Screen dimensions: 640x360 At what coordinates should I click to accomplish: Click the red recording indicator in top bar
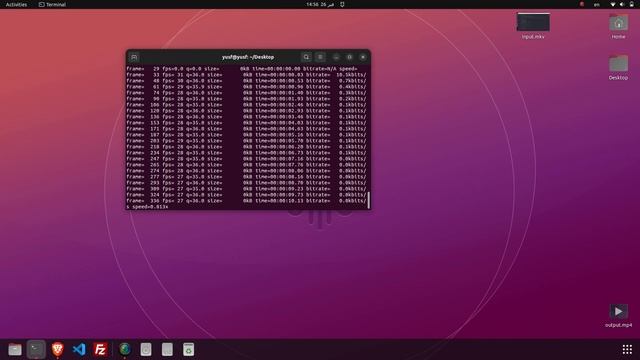[582, 4]
